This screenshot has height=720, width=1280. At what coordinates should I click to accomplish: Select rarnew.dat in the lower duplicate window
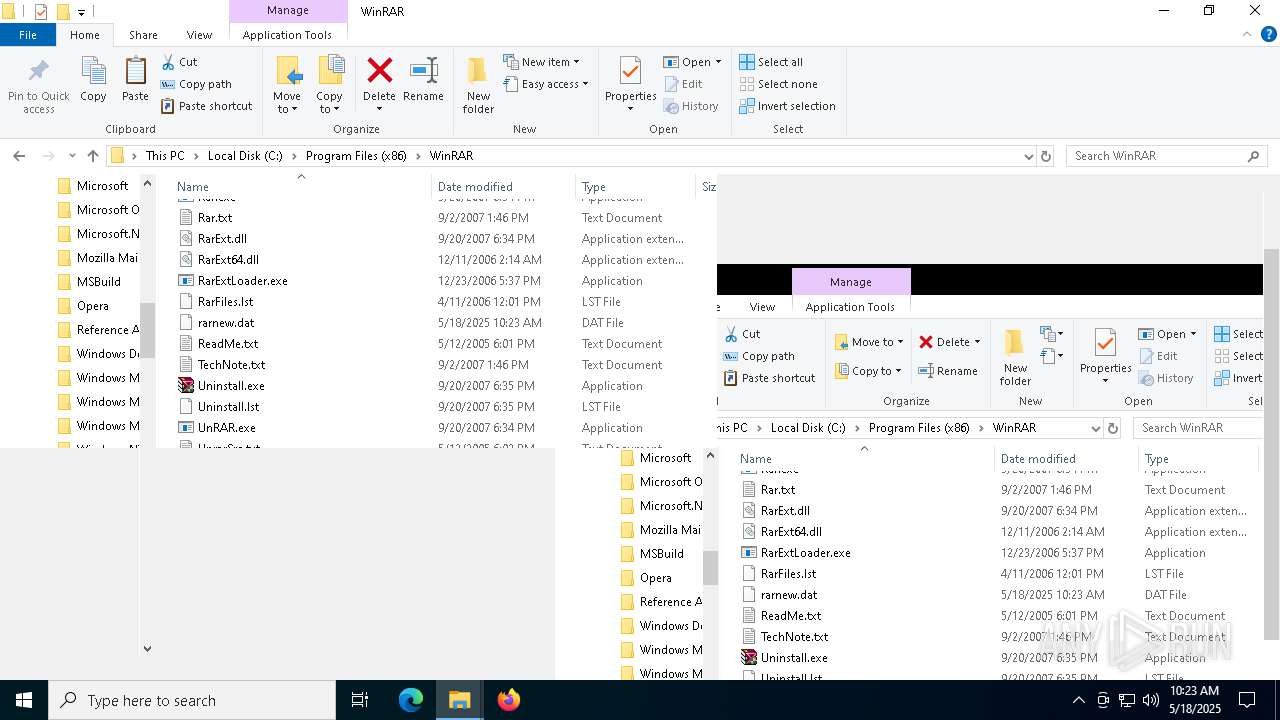coord(788,595)
